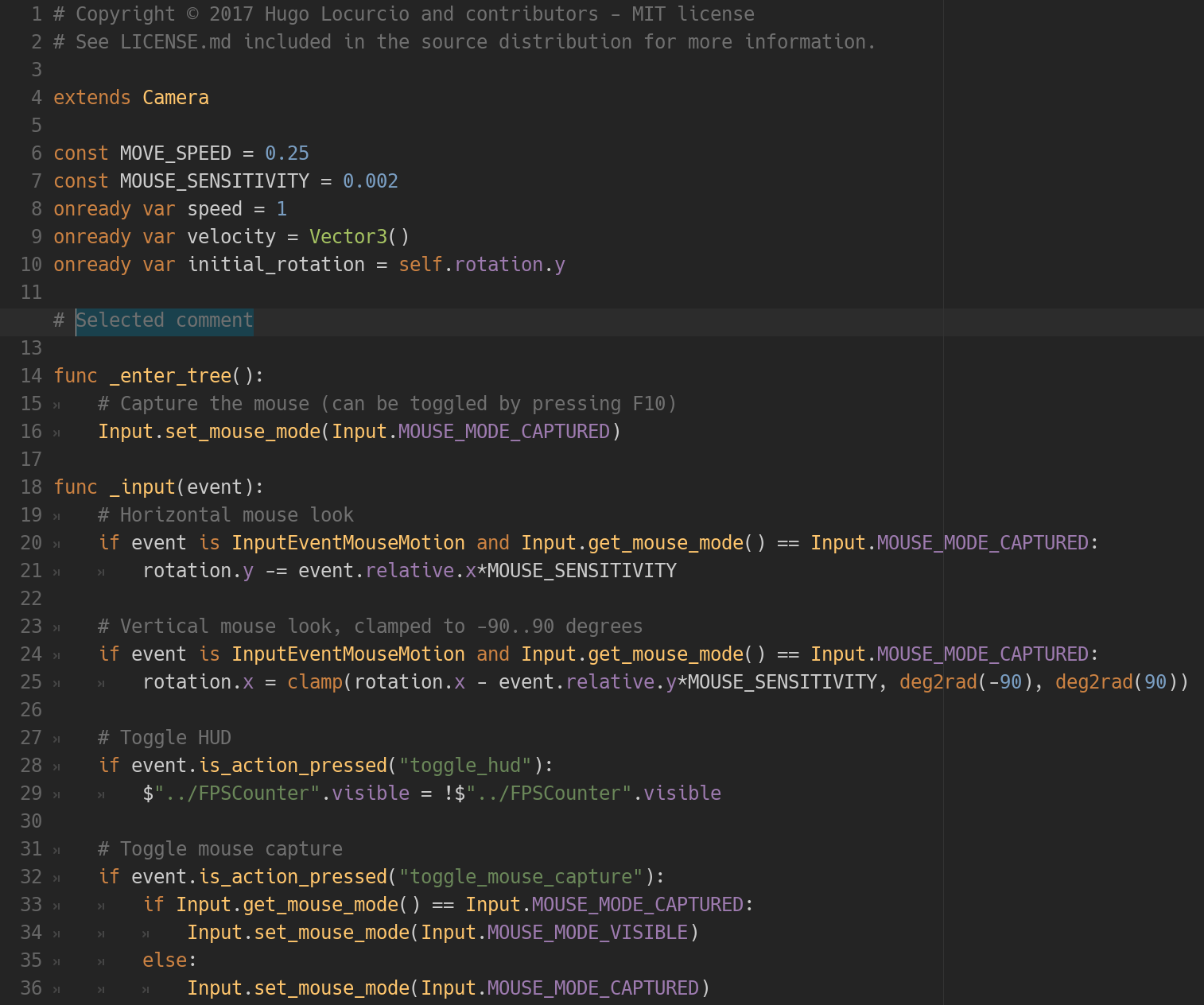Image resolution: width=1204 pixels, height=1005 pixels.
Task: Click the 0.002 sensitivity value
Action: click(370, 181)
